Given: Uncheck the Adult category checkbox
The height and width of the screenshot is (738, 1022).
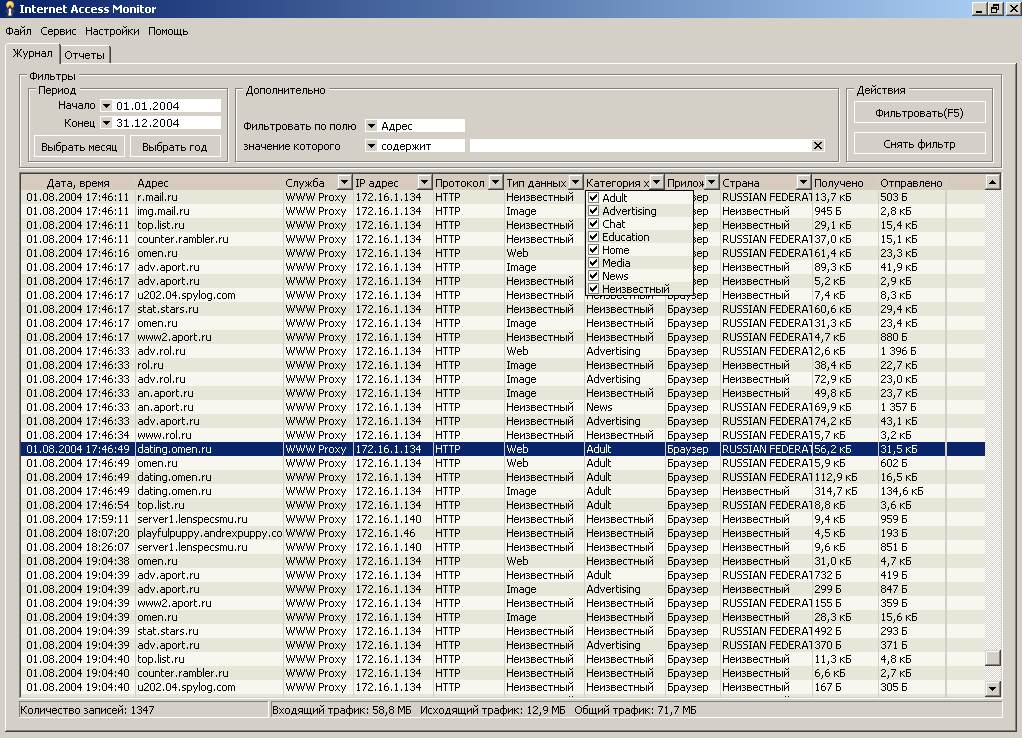Looking at the screenshot, I should pos(593,198).
